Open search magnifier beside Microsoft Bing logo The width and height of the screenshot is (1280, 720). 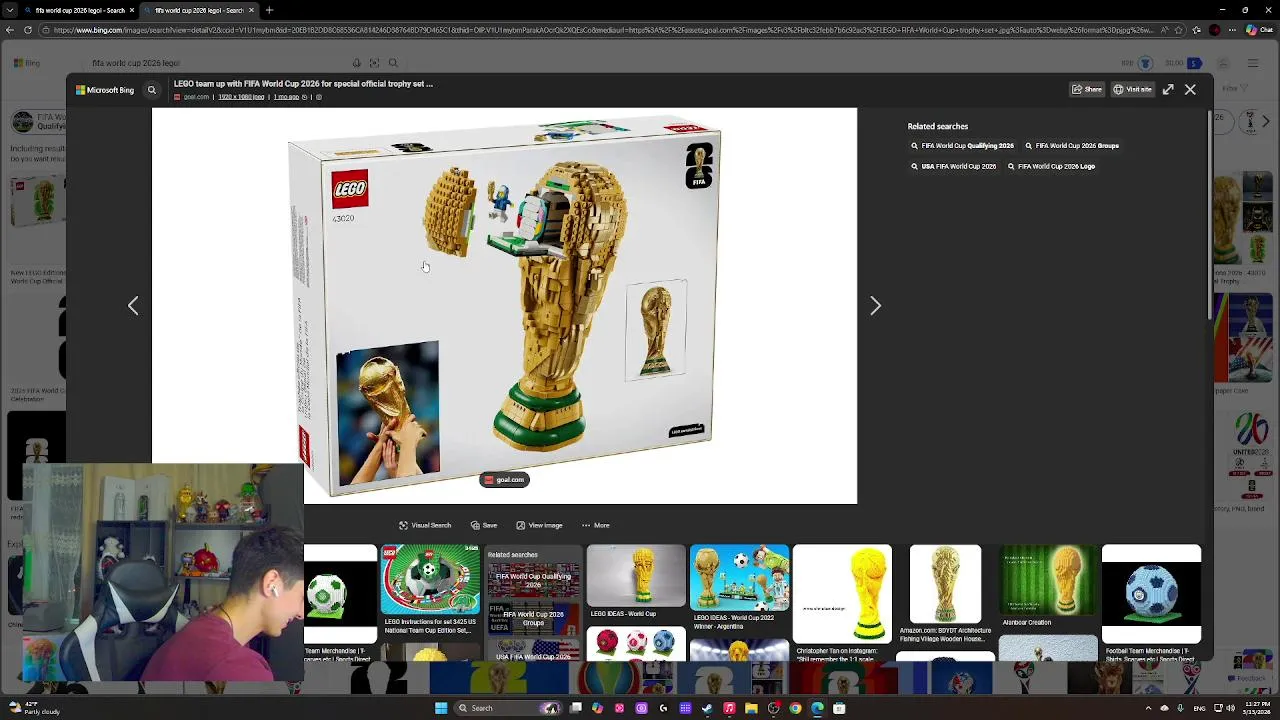click(152, 90)
